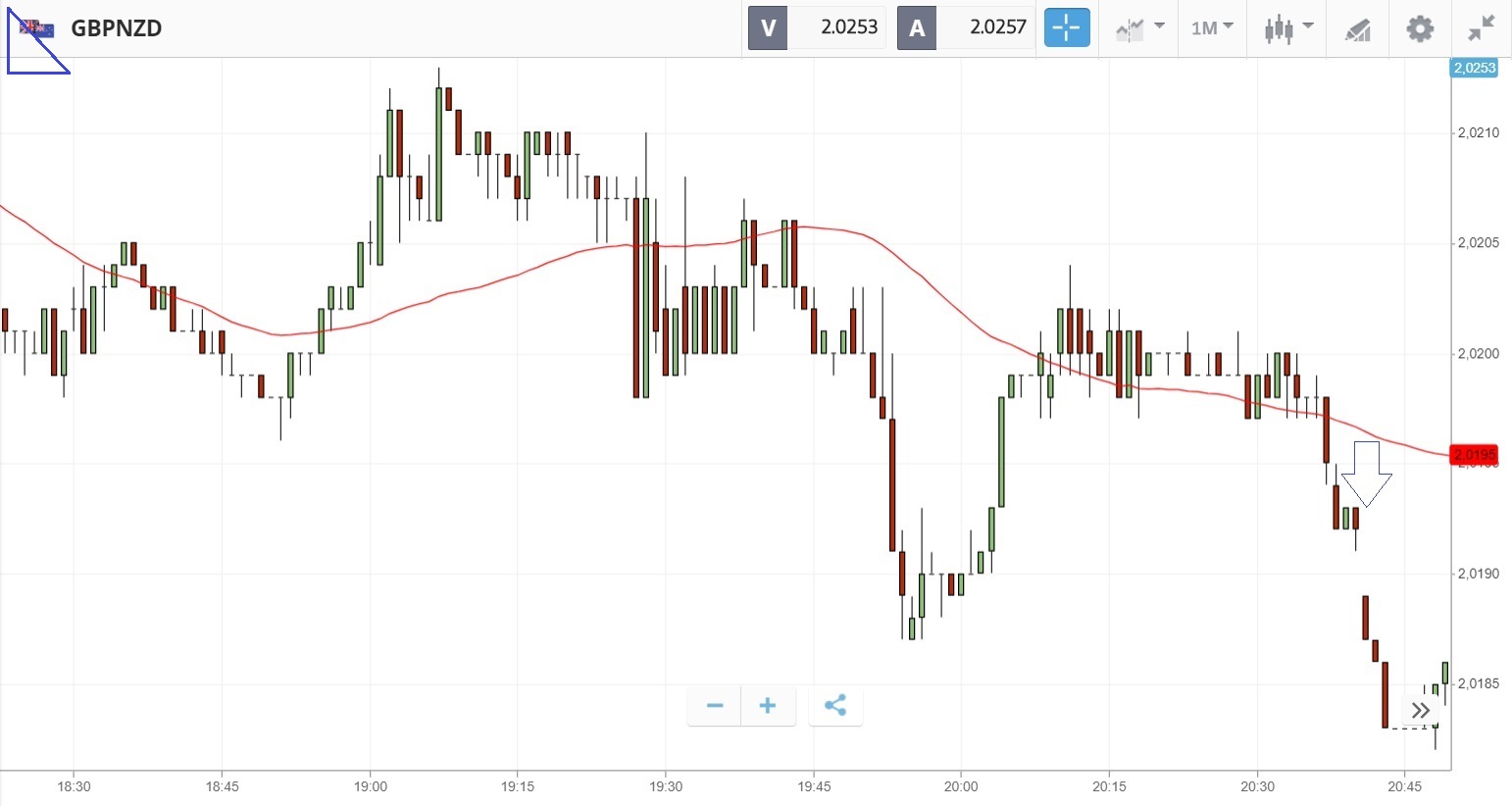Click the GBPNZD instrument name
This screenshot has width=1512, height=806.
pos(117,28)
